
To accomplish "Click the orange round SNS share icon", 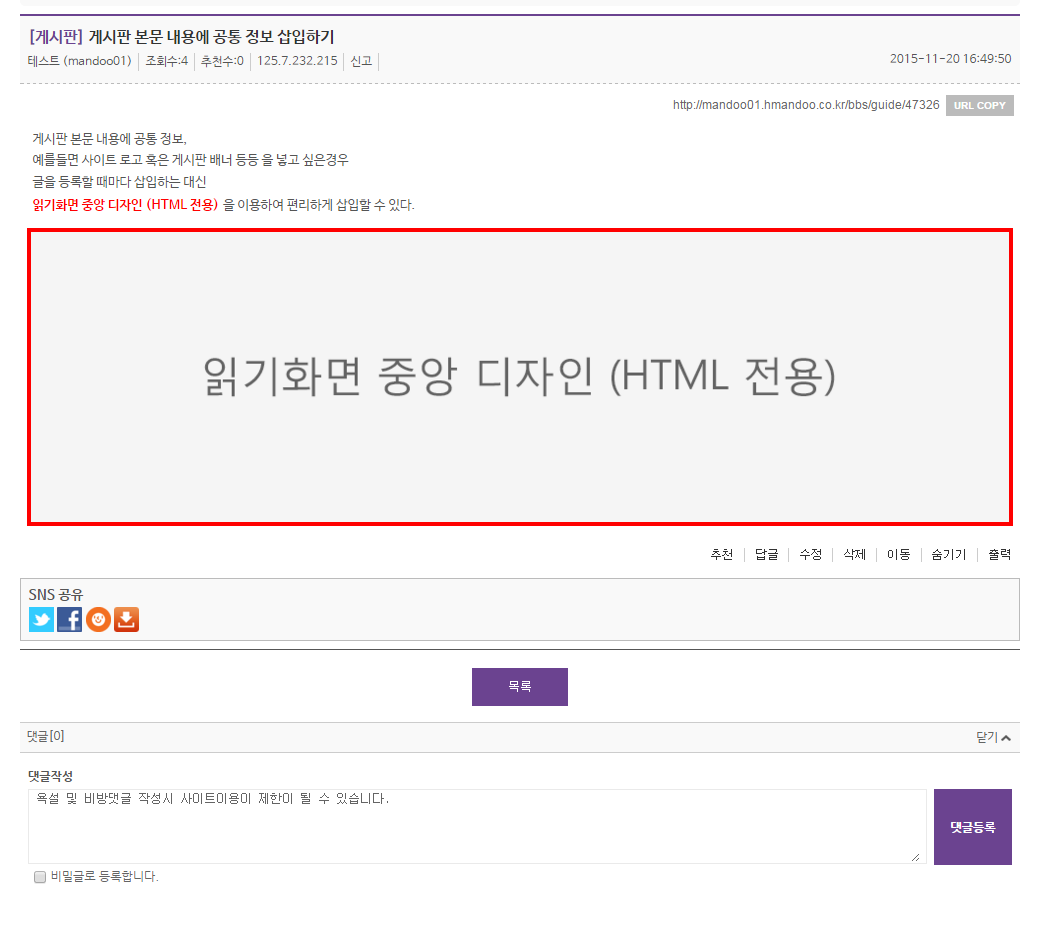I will [x=98, y=619].
